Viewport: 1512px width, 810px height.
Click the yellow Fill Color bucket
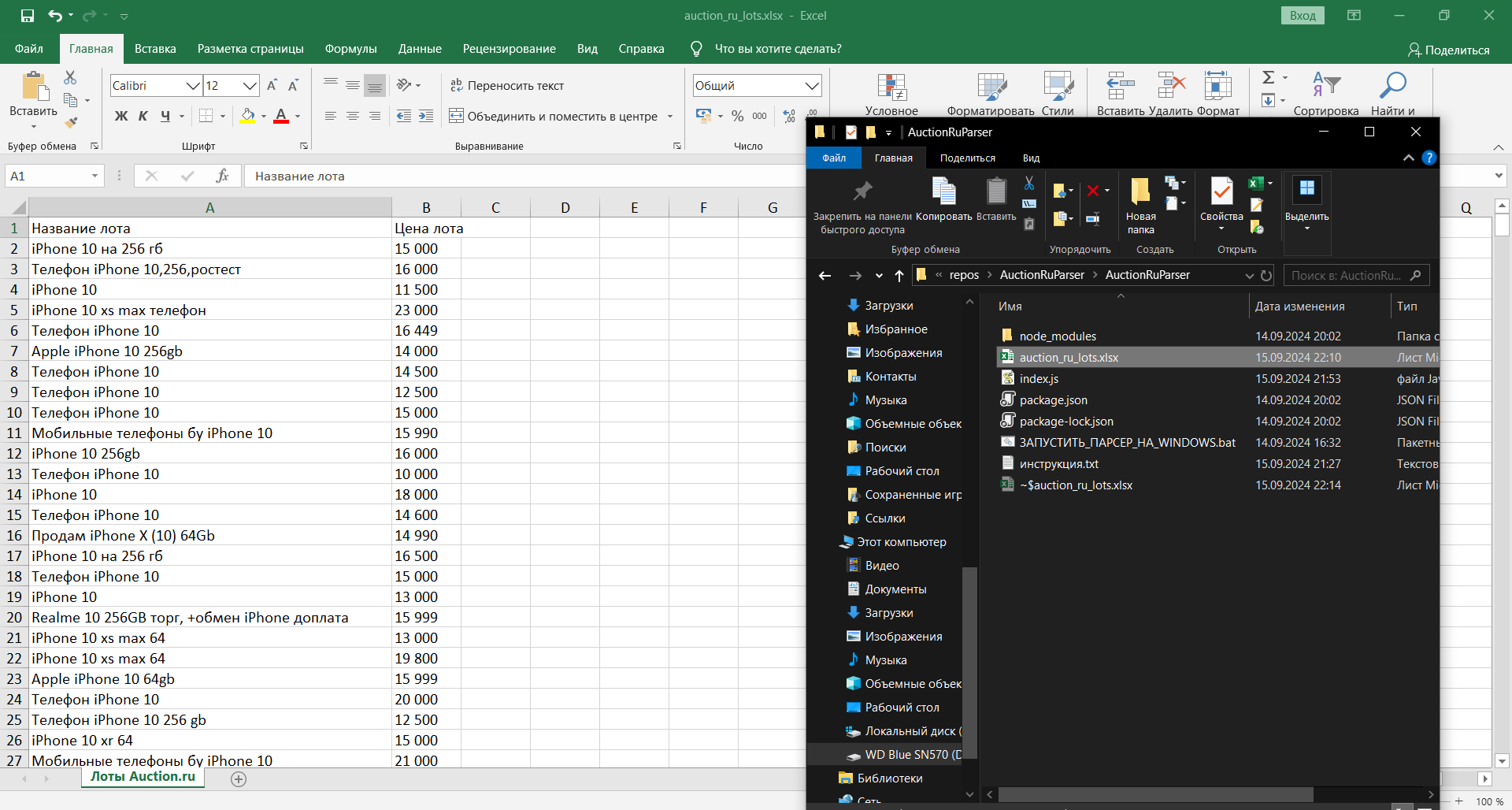(247, 116)
